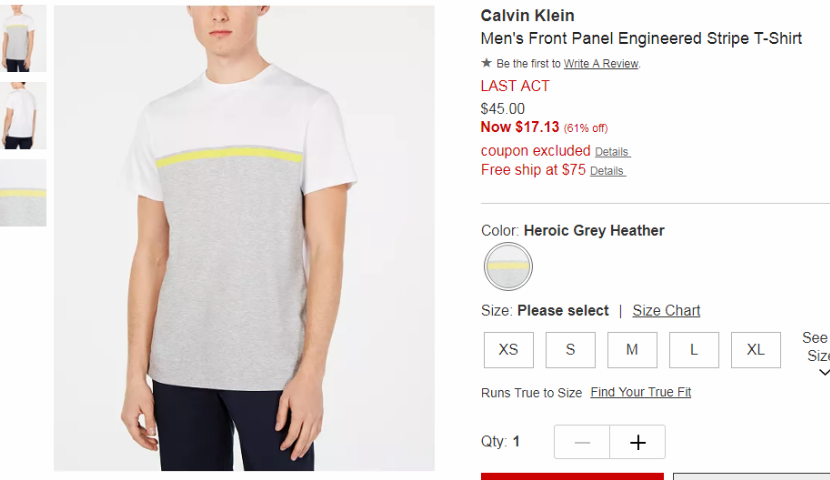The image size is (830, 480).
Task: View Free ship at $75 Details
Action: click(x=608, y=171)
